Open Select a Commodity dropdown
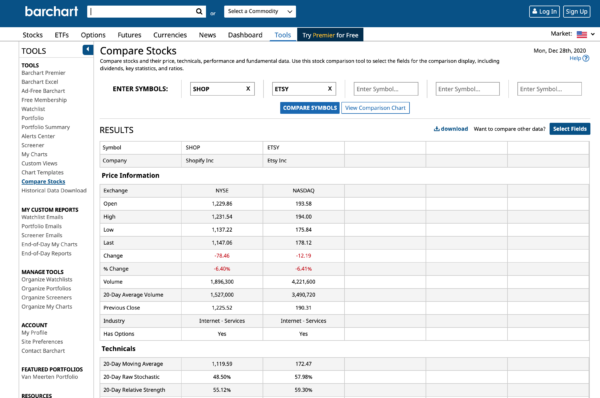Image resolution: width=600 pixels, height=398 pixels. click(x=260, y=11)
